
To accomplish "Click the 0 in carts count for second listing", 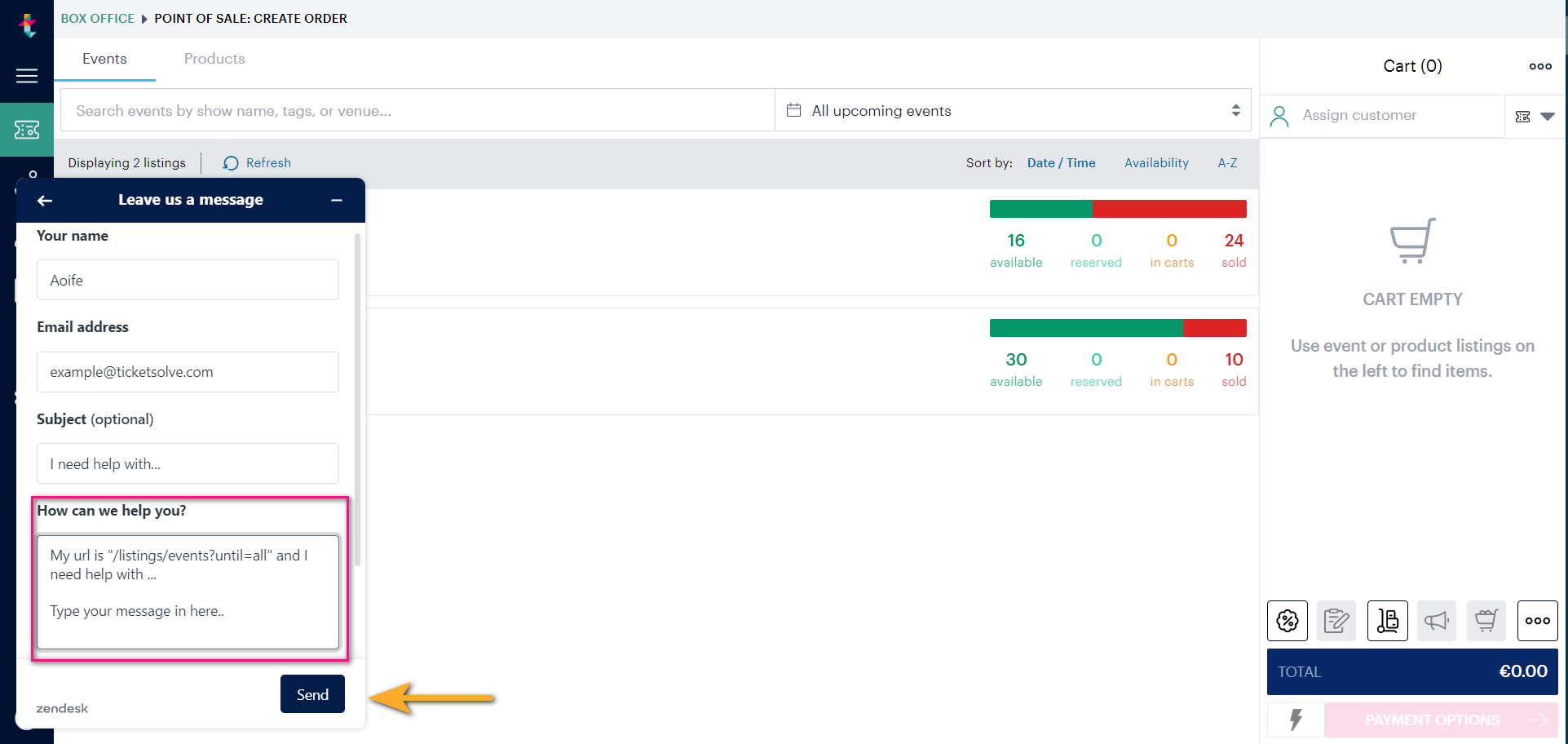I will point(1172,360).
